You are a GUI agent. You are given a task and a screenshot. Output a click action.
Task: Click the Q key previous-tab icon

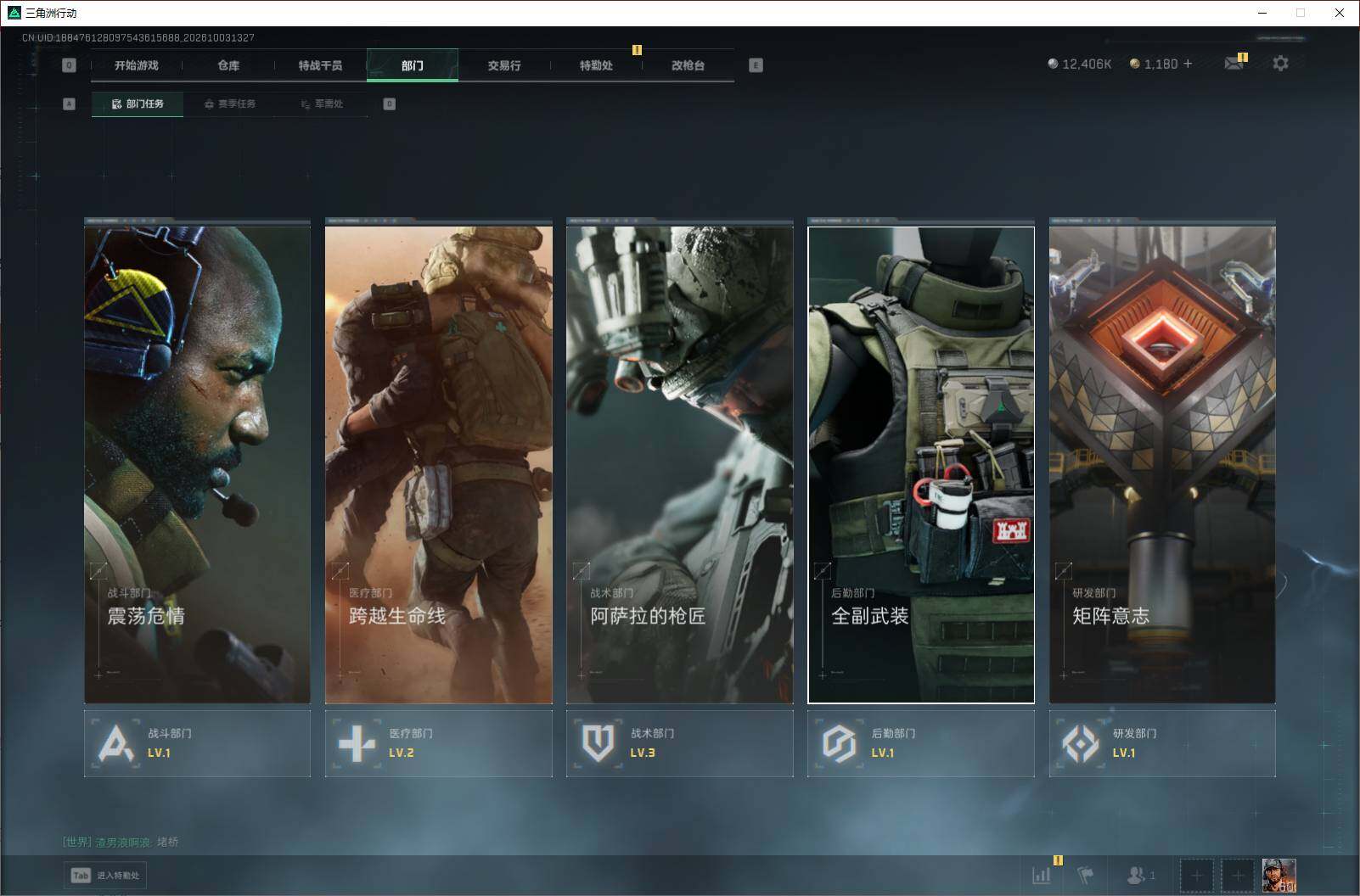70,65
